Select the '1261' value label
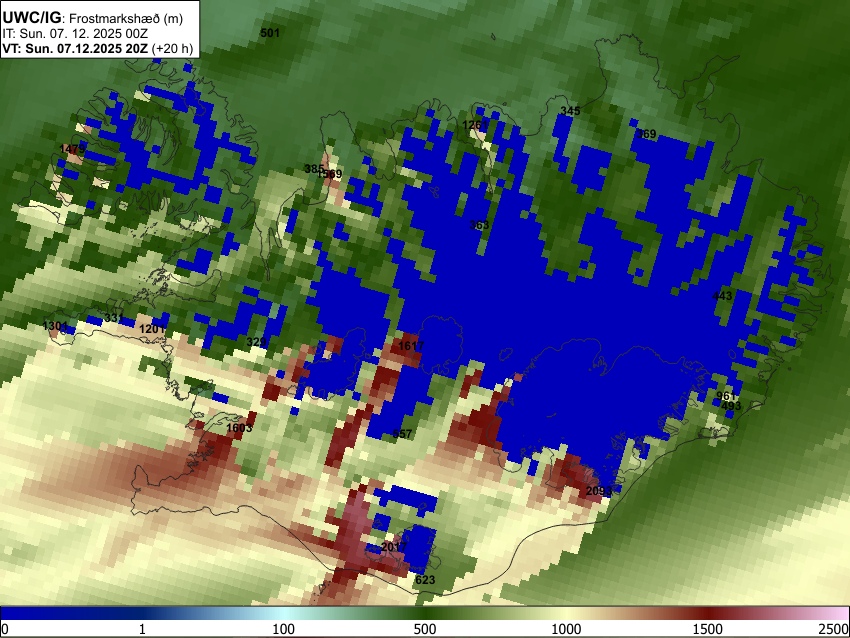Viewport: 850px width, 638px height. [x=474, y=125]
